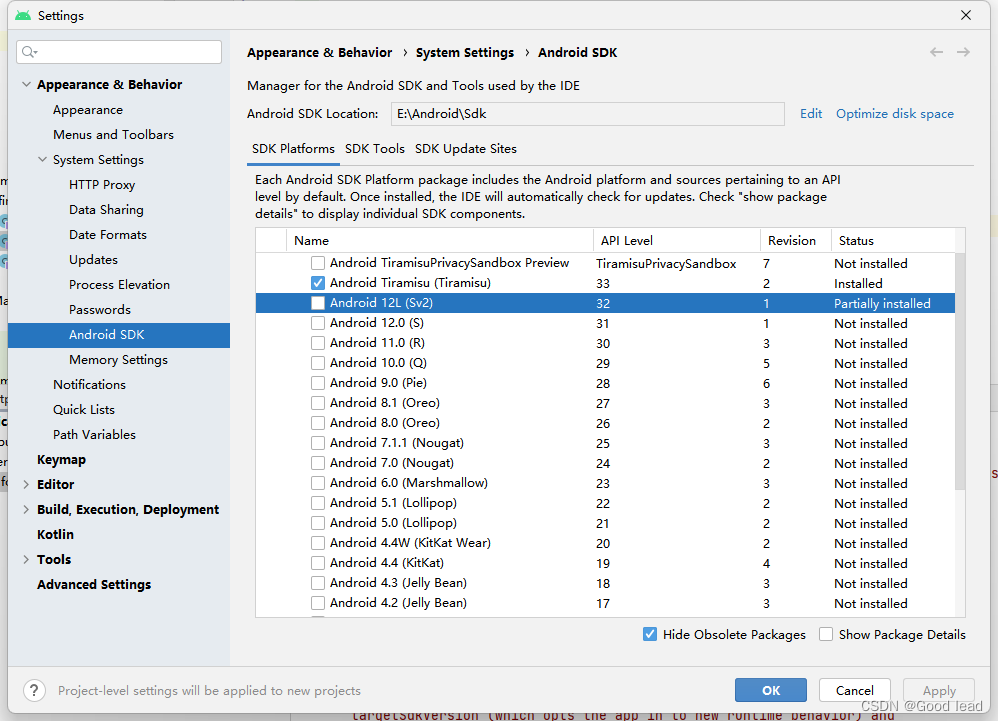Expand Build, Execution, Deployment node

click(x=26, y=509)
